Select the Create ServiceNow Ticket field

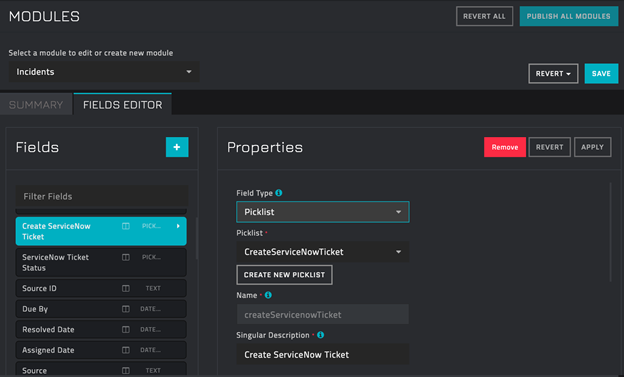tap(101, 231)
